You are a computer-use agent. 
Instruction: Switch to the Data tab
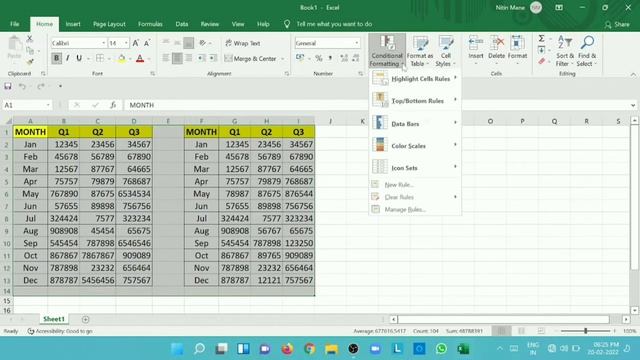182,24
